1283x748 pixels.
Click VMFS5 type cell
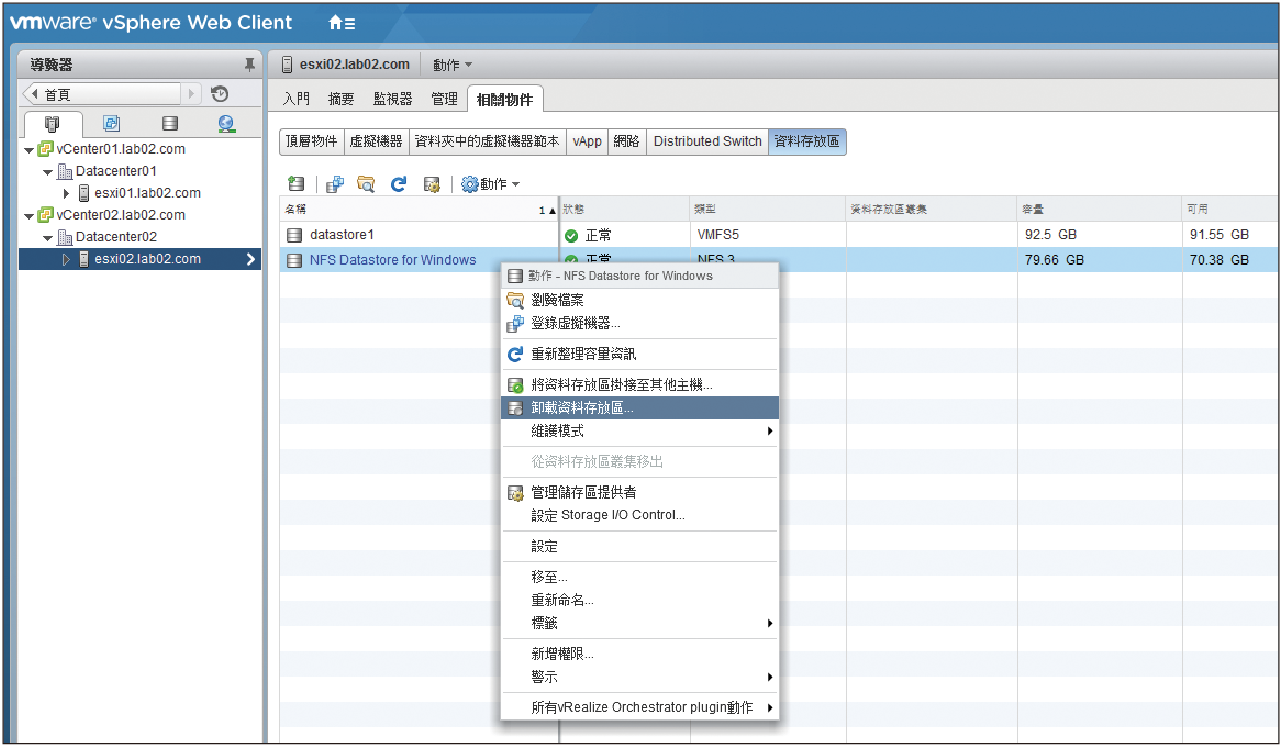click(718, 235)
